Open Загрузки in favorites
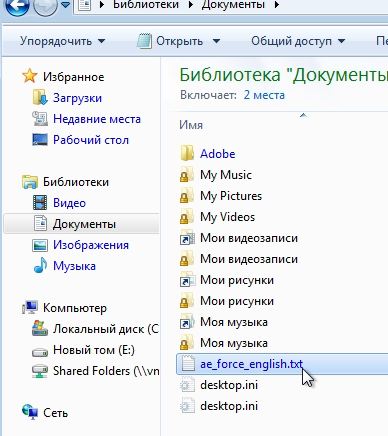Viewport: 388px width, 436px height. [x=77, y=98]
